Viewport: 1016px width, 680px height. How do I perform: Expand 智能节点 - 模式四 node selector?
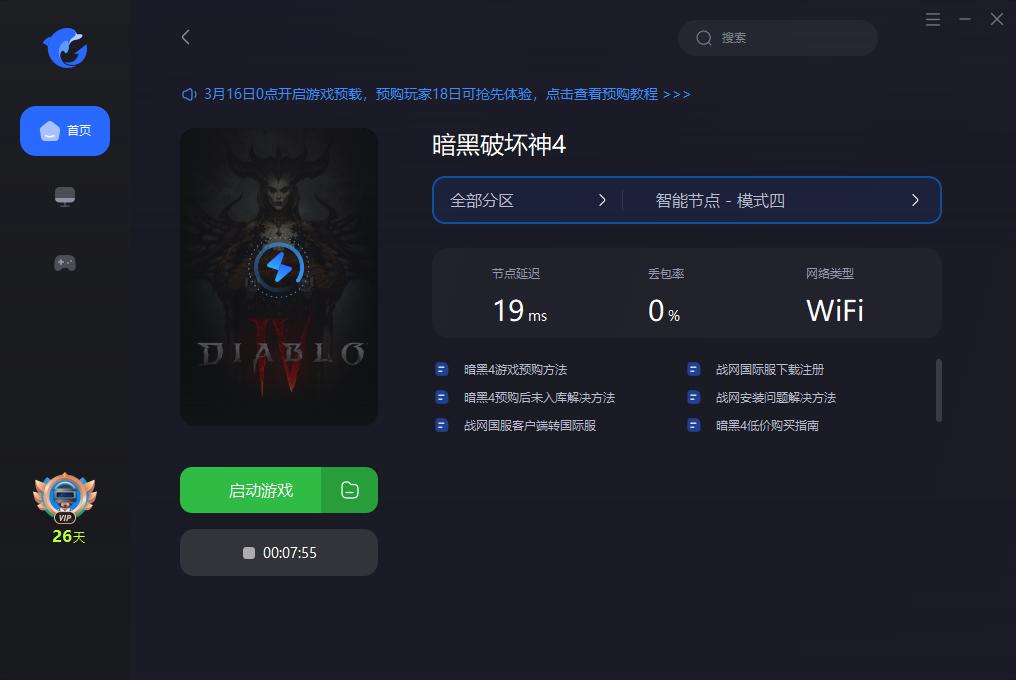pos(783,200)
